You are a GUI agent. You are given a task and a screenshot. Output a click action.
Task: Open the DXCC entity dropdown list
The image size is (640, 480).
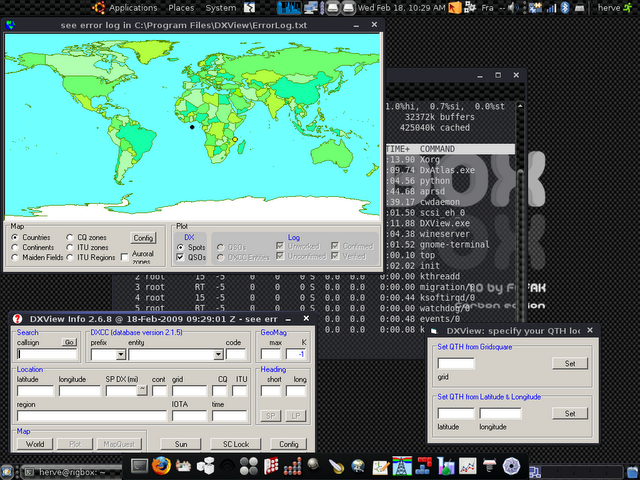217,354
